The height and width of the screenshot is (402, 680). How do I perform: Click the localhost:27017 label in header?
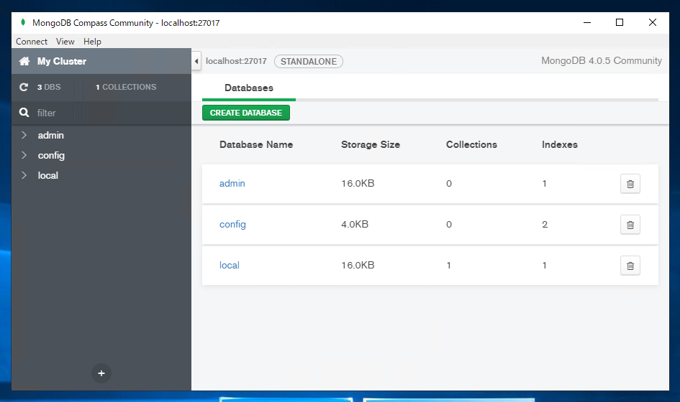[236, 61]
